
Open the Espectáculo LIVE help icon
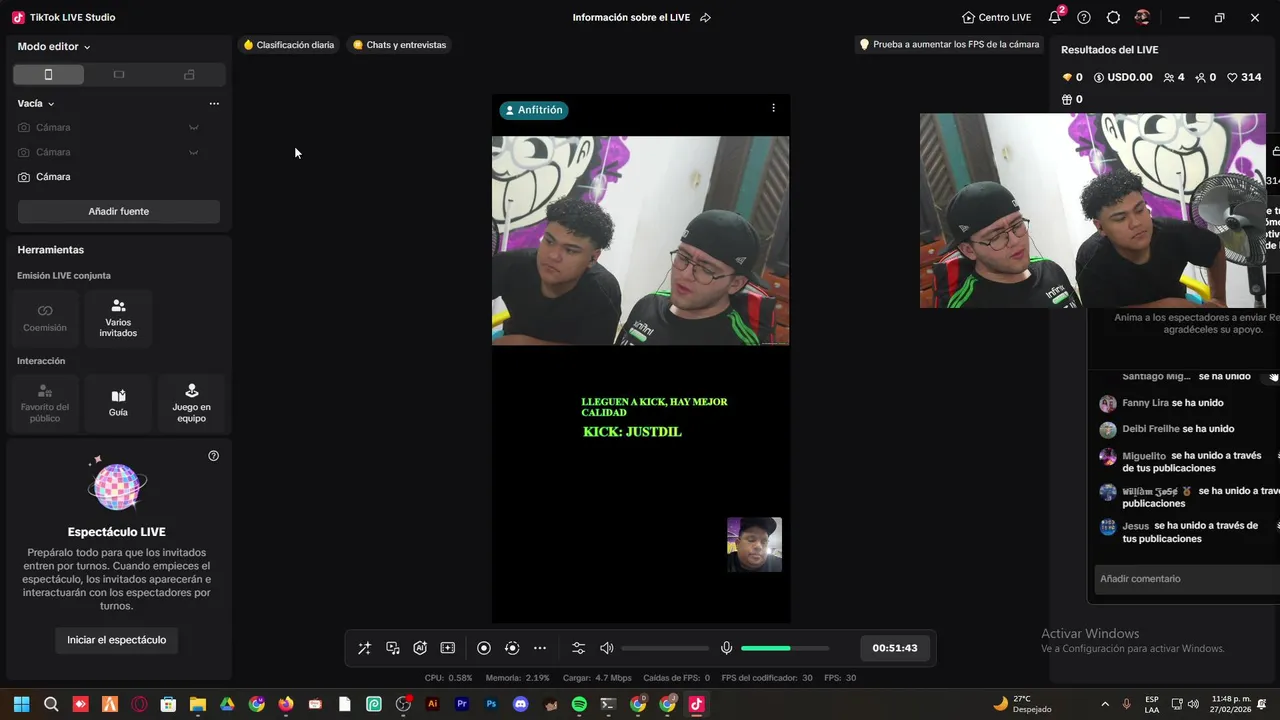point(213,456)
